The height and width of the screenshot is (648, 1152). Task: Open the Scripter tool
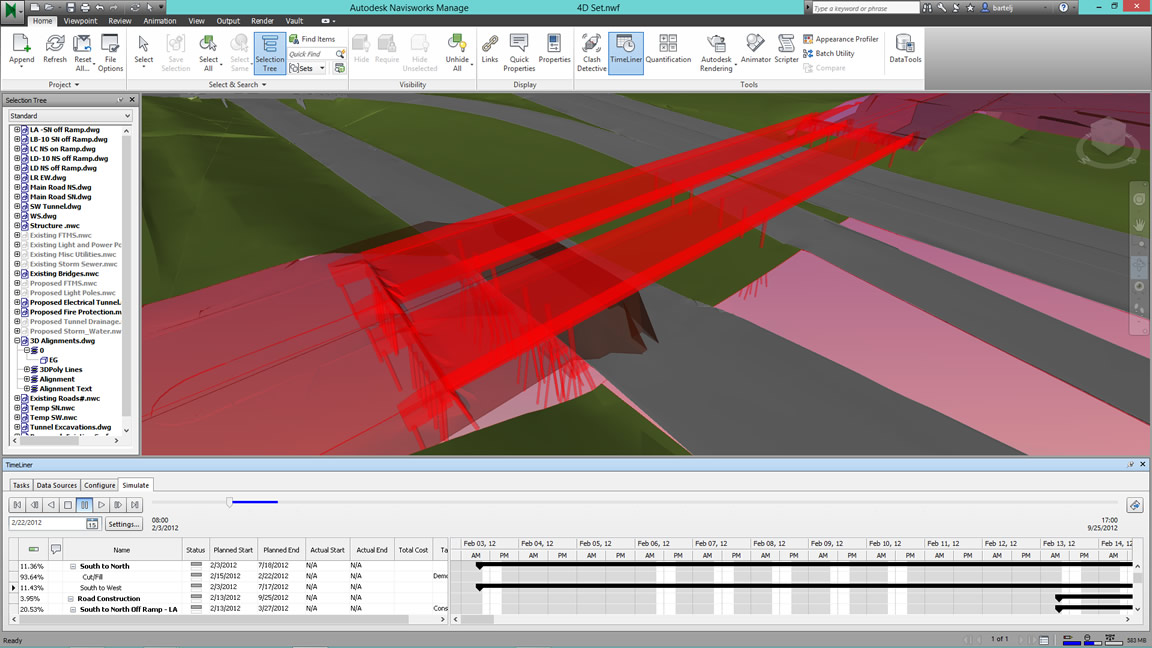(x=786, y=51)
